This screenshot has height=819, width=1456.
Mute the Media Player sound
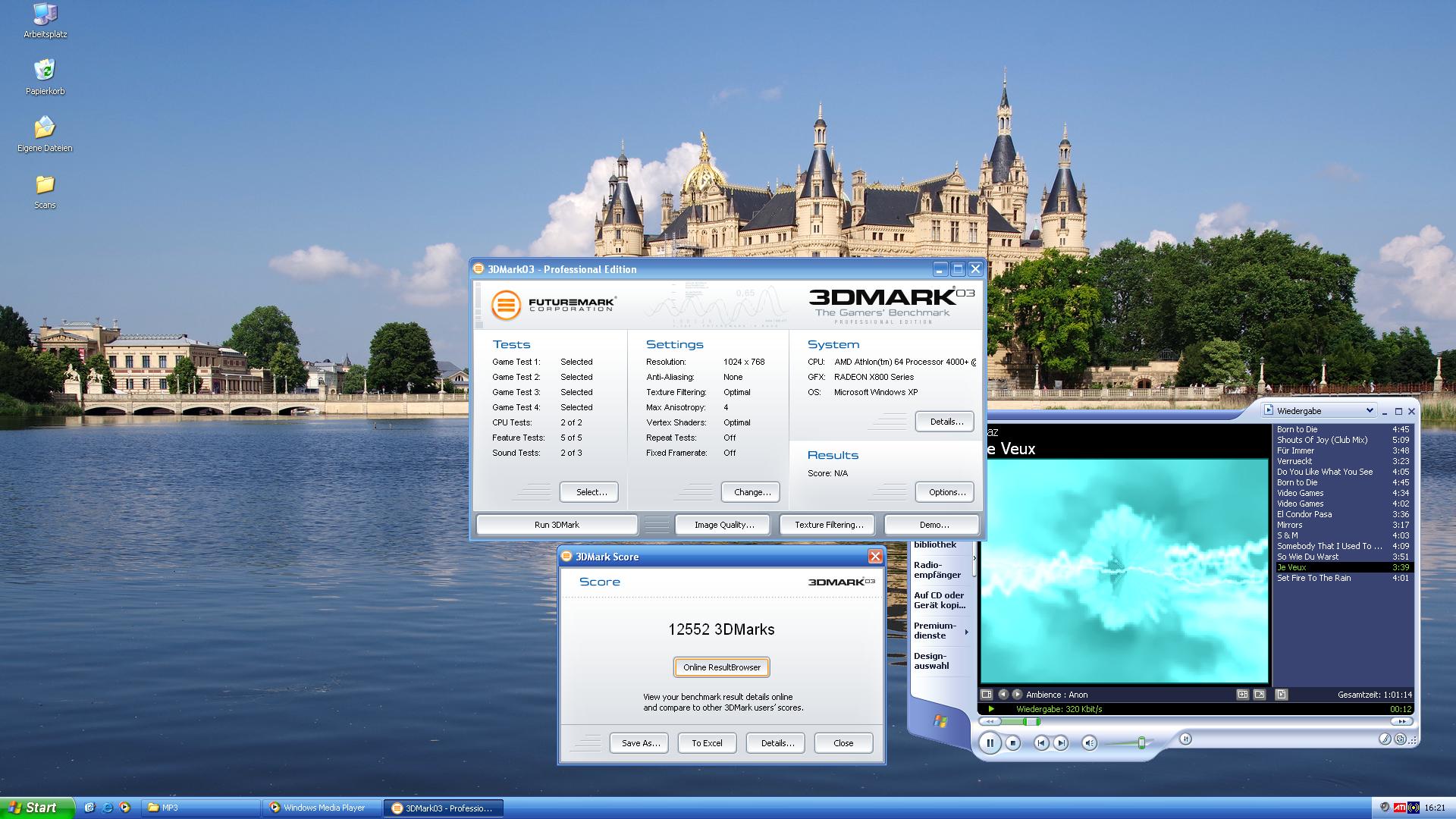(x=1089, y=743)
